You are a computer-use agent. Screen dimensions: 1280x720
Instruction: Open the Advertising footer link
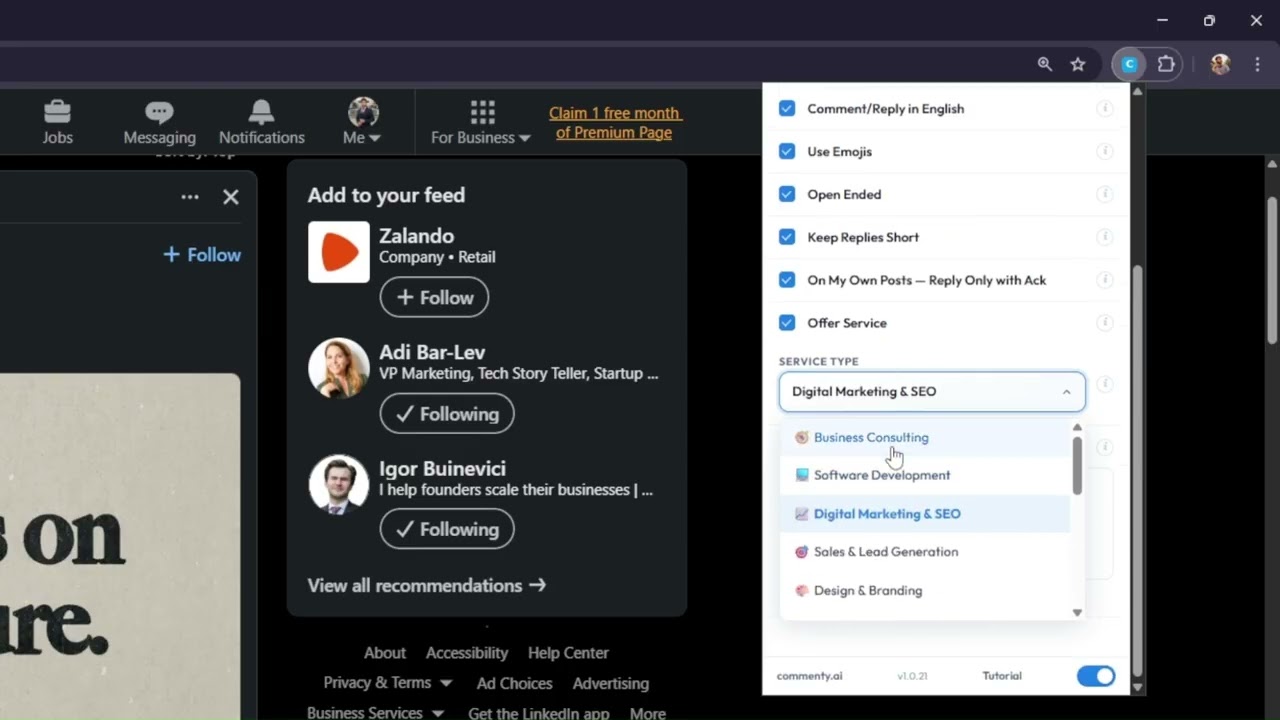610,683
